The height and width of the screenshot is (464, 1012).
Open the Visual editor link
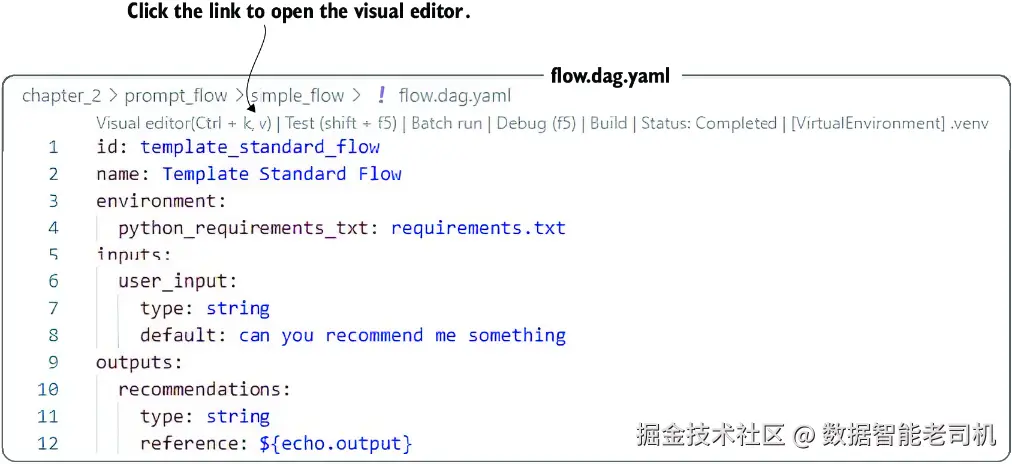click(x=184, y=123)
